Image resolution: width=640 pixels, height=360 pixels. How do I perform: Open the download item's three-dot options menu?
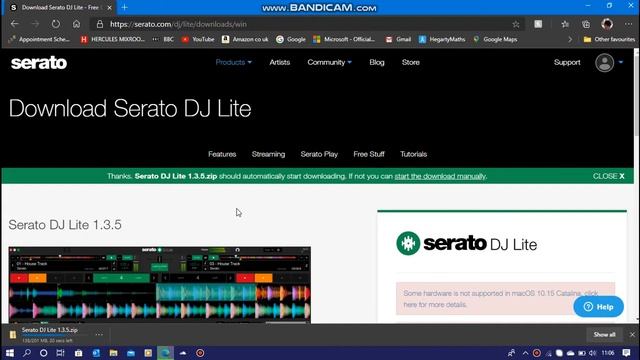[x=99, y=334]
